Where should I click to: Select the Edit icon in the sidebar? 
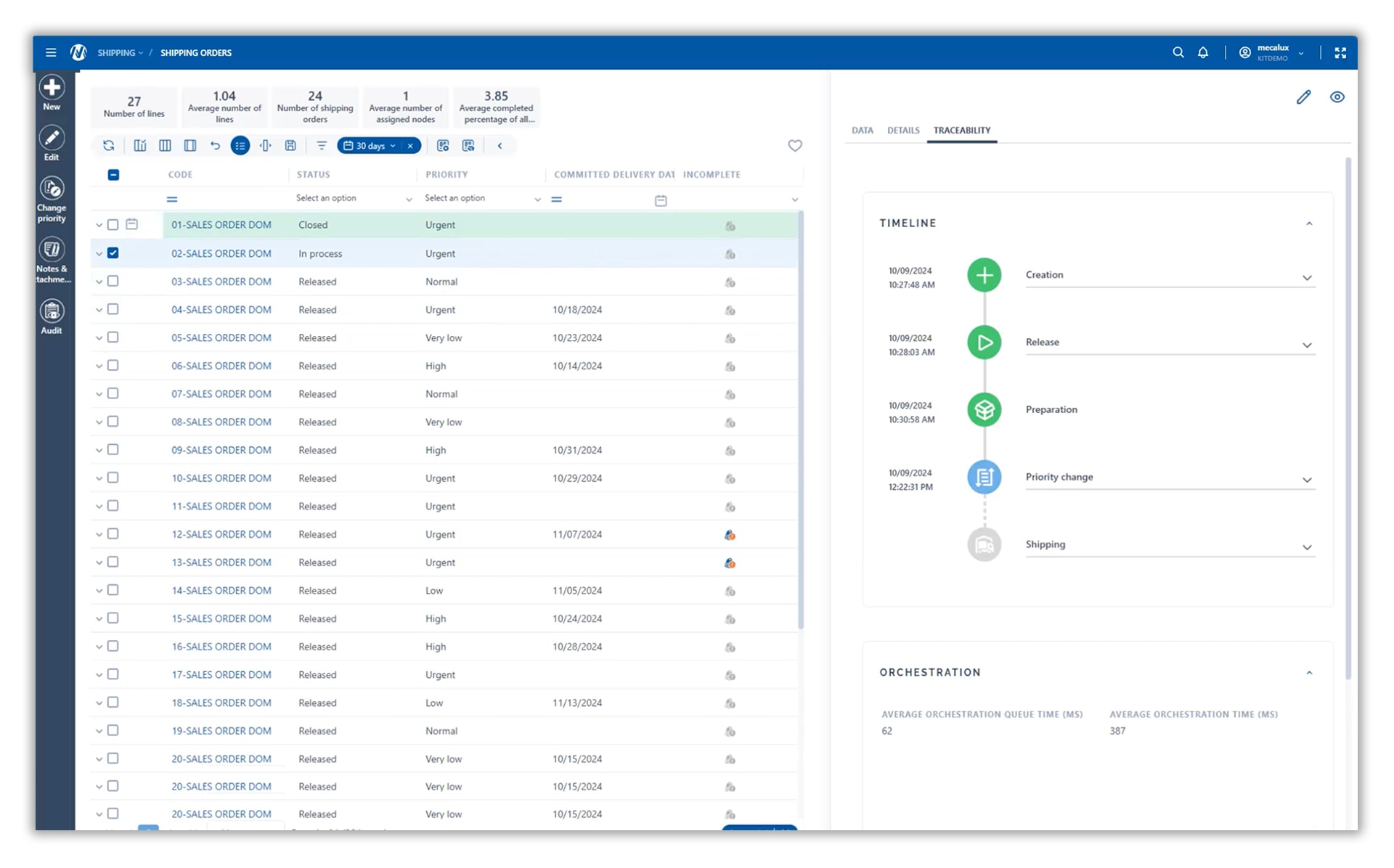[52, 138]
